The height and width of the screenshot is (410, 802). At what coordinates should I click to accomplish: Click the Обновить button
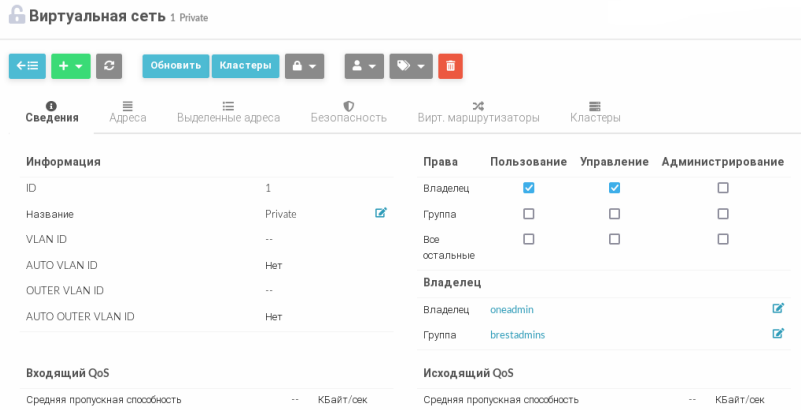click(176, 66)
